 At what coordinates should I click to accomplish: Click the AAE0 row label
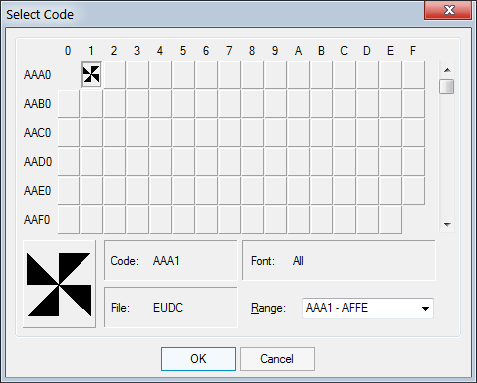point(37,191)
